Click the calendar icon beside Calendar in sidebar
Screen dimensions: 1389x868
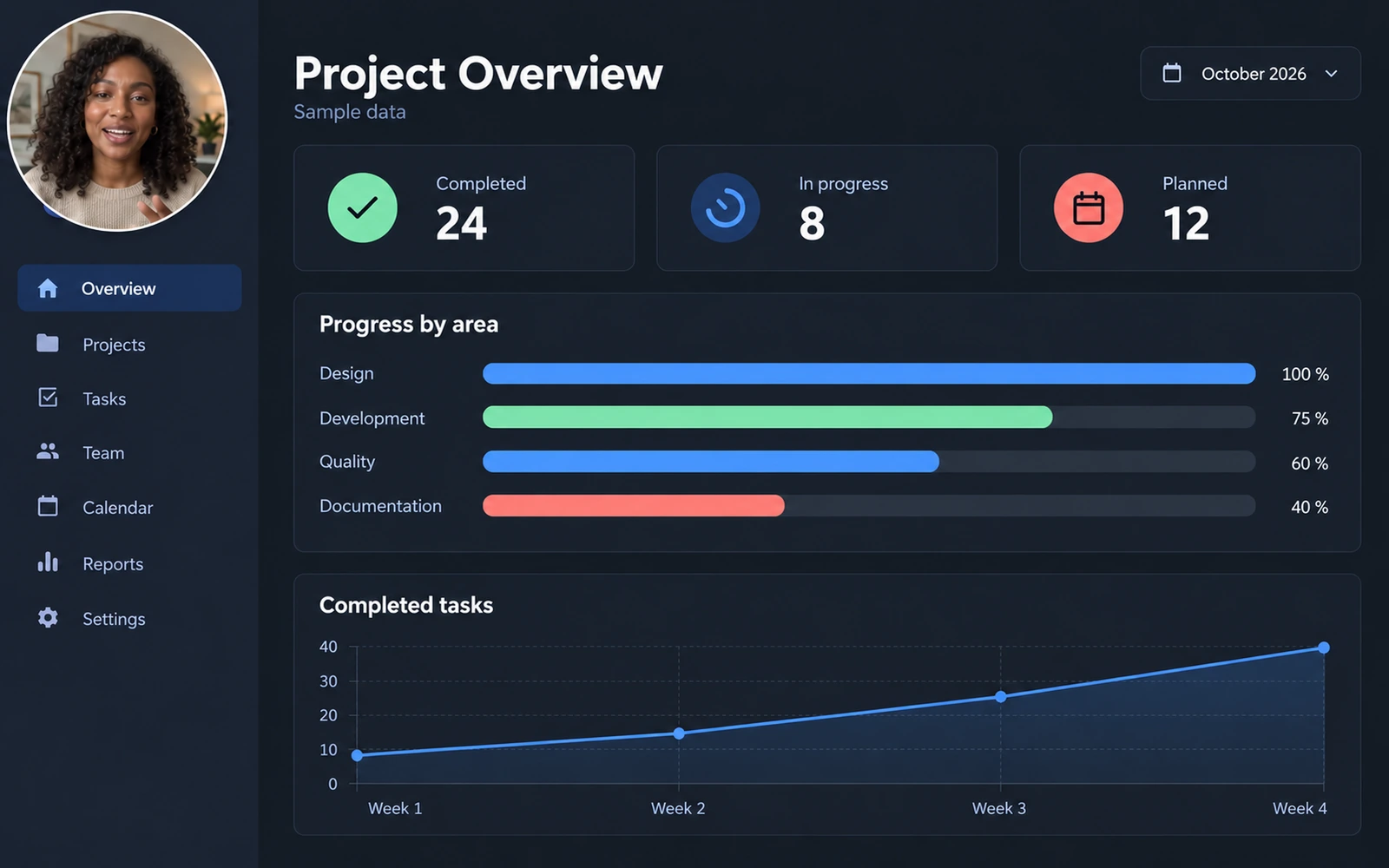pos(48,506)
